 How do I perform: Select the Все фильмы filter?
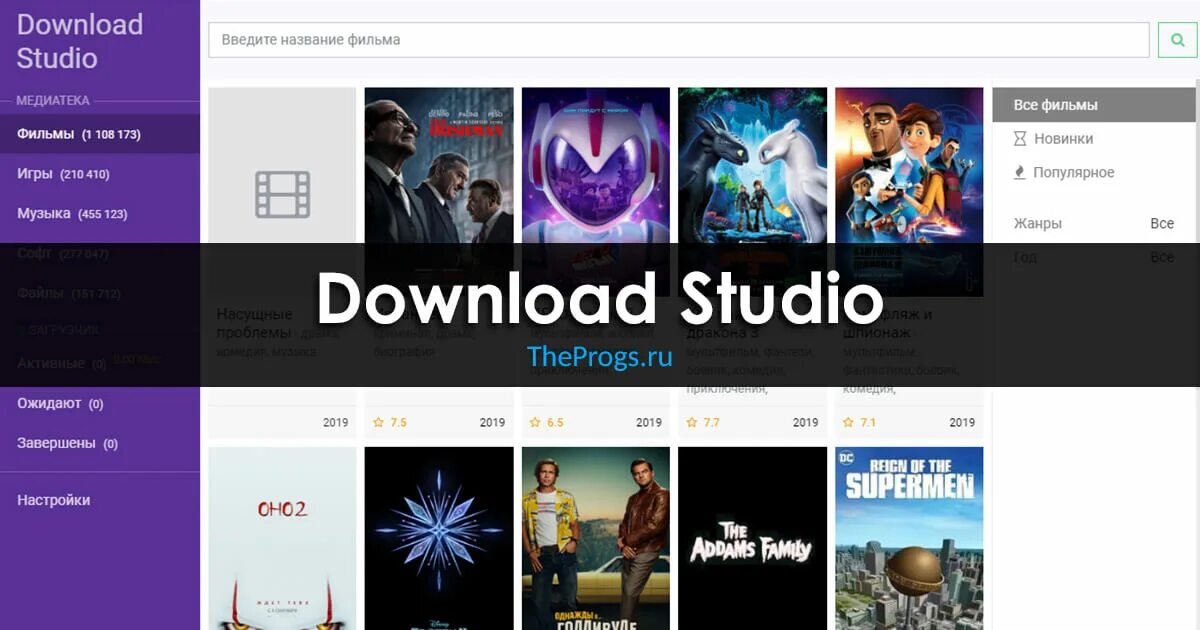(1094, 105)
